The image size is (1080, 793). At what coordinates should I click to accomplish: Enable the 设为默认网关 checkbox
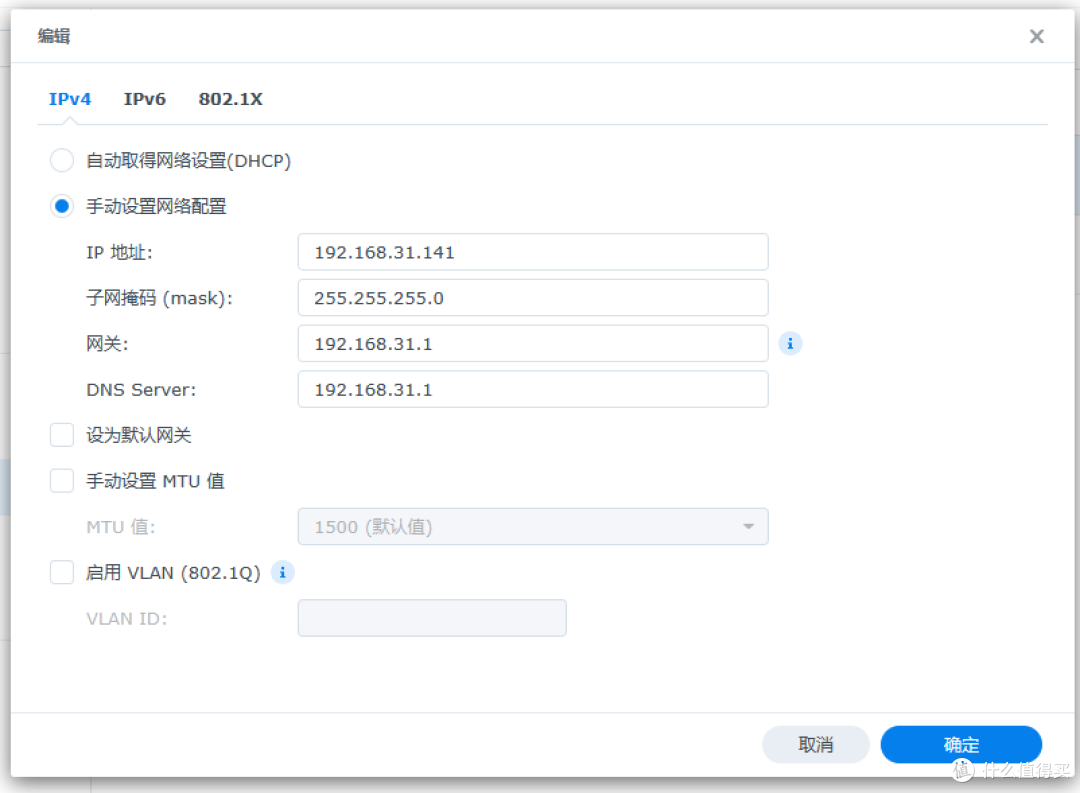tap(62, 435)
